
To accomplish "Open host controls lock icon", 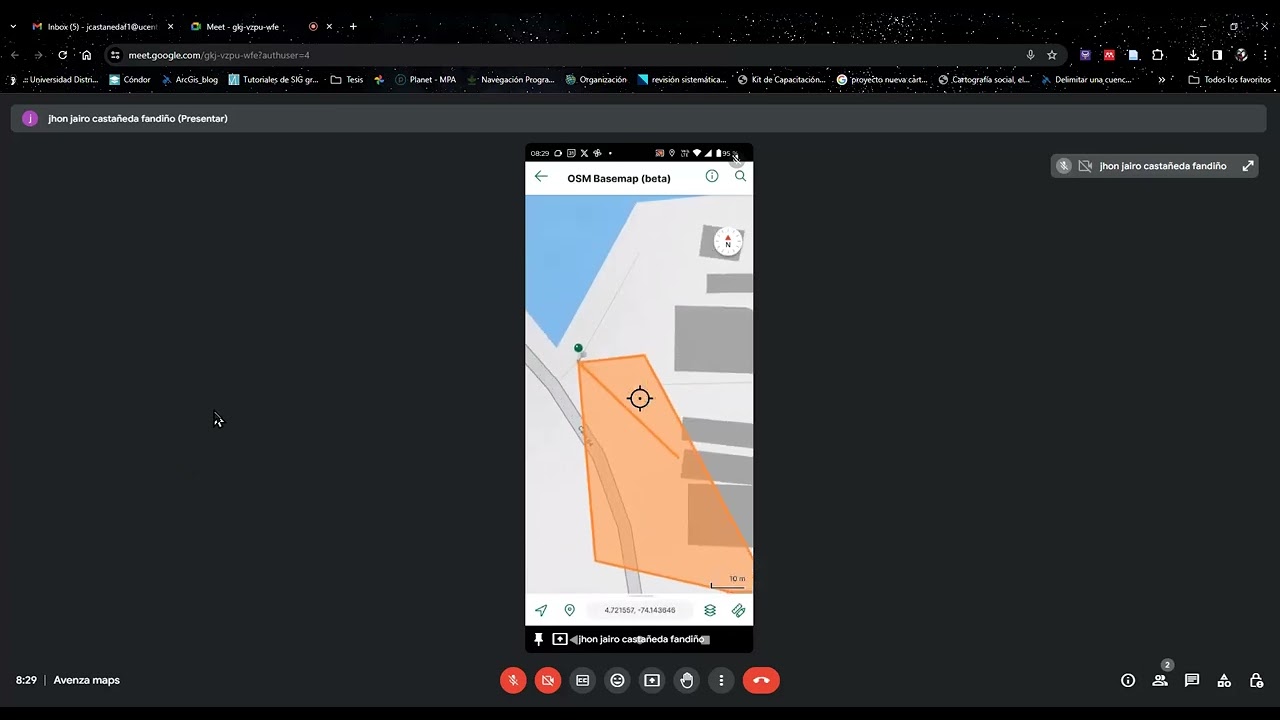I will [x=1256, y=680].
